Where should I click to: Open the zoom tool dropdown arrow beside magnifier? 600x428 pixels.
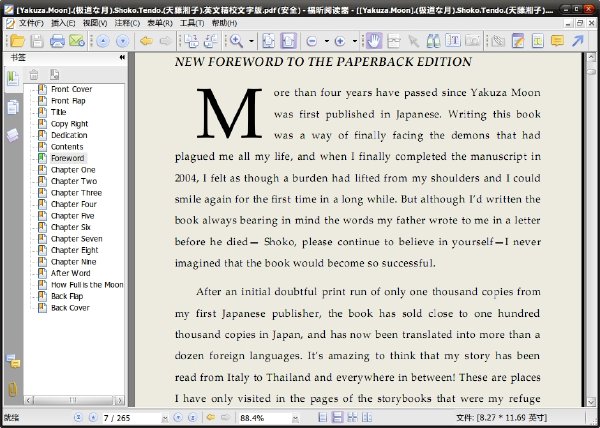(251, 41)
